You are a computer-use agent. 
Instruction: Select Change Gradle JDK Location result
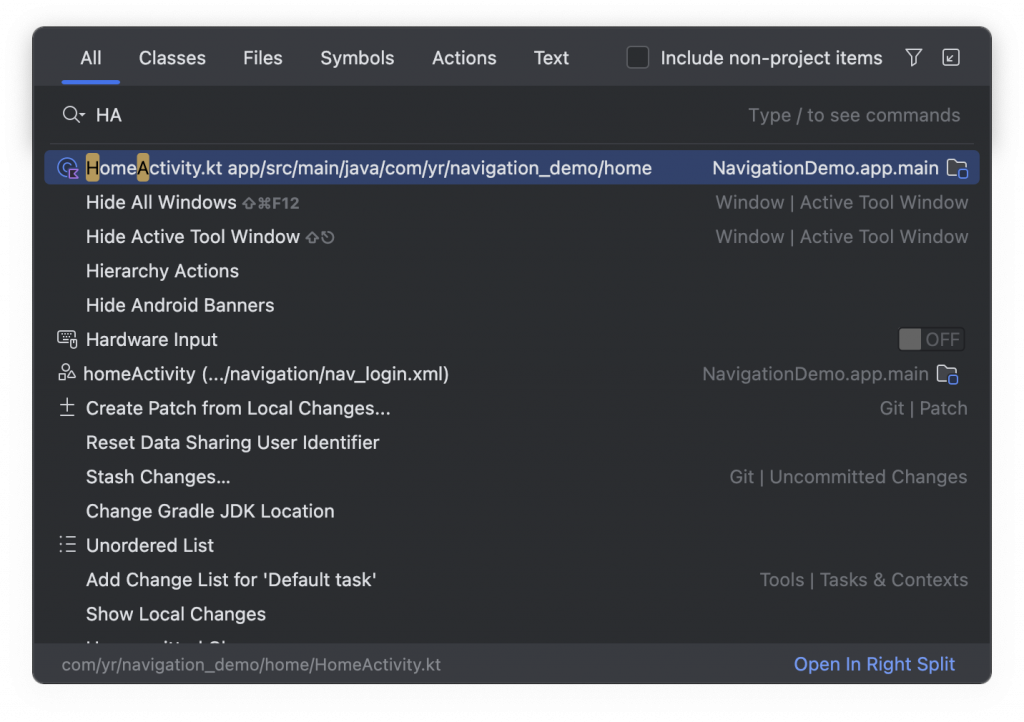(210, 511)
